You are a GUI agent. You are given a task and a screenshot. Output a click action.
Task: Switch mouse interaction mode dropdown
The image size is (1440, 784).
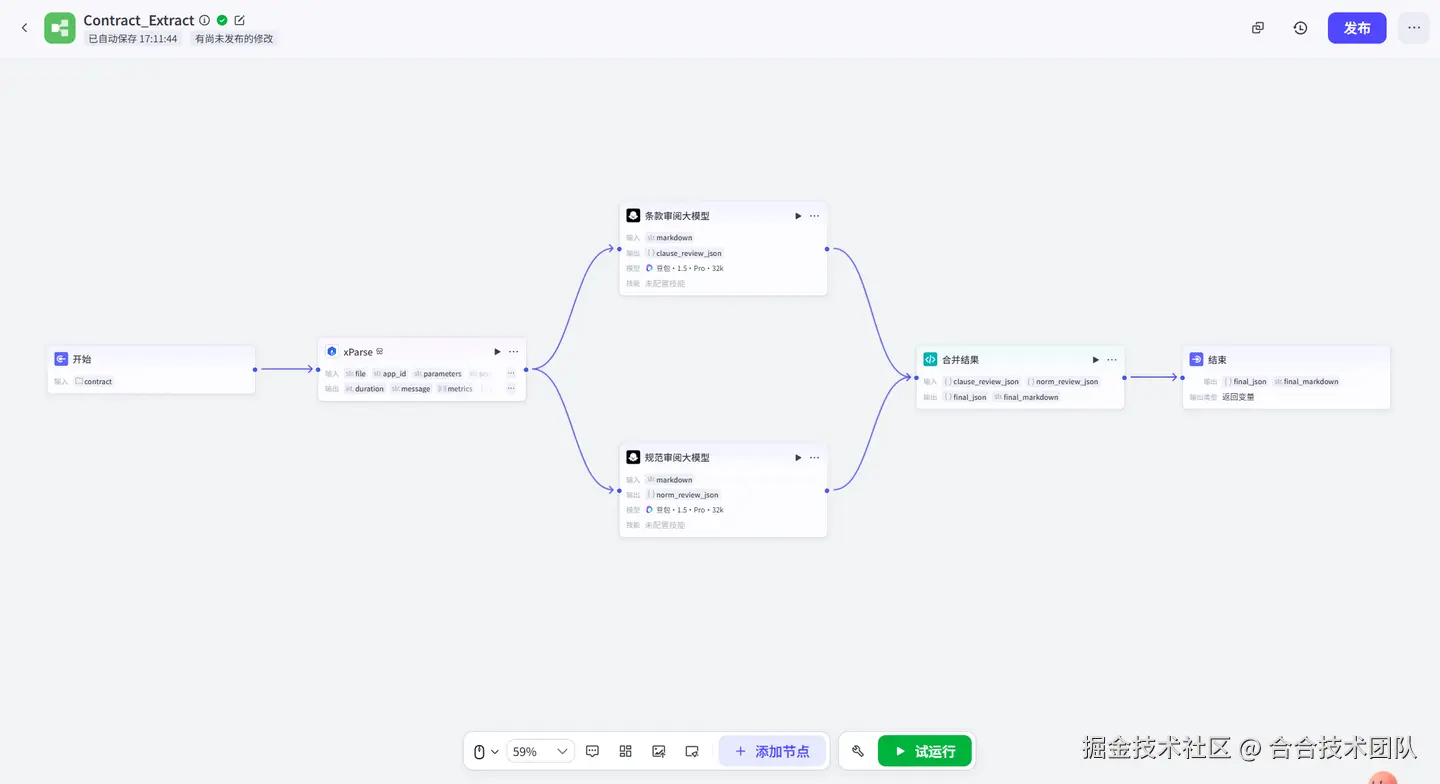(486, 751)
